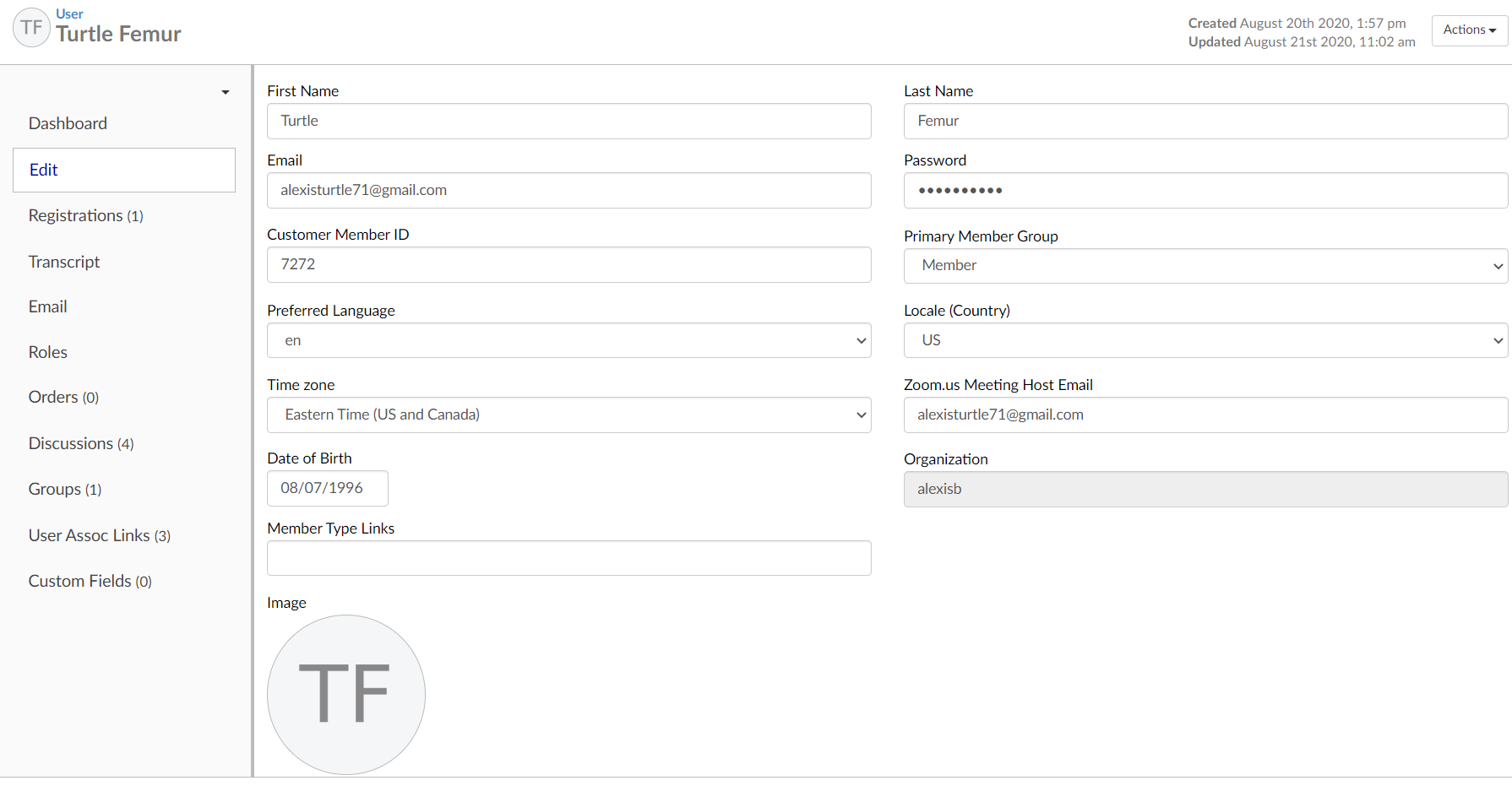1512x786 pixels.
Task: Click the First Name field containing Turtle
Action: tap(569, 121)
